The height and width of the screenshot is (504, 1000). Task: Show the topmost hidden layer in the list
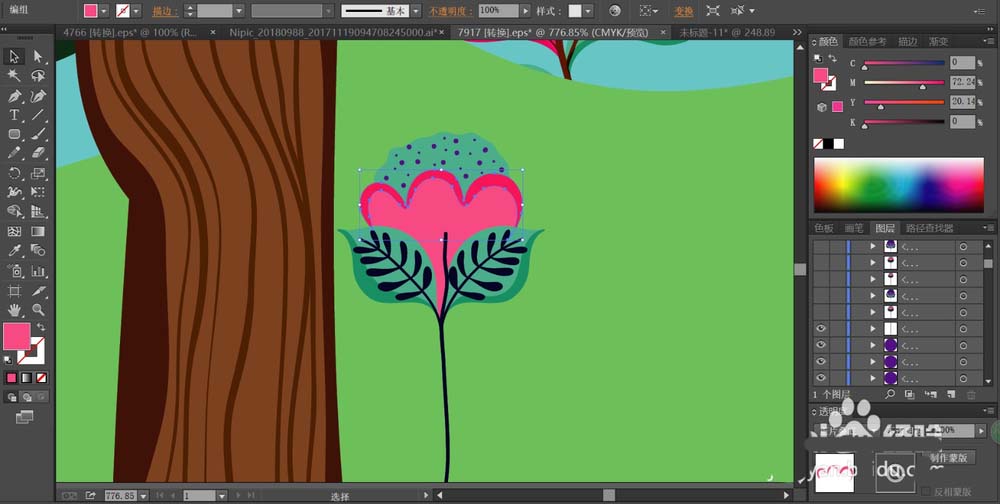click(x=821, y=246)
